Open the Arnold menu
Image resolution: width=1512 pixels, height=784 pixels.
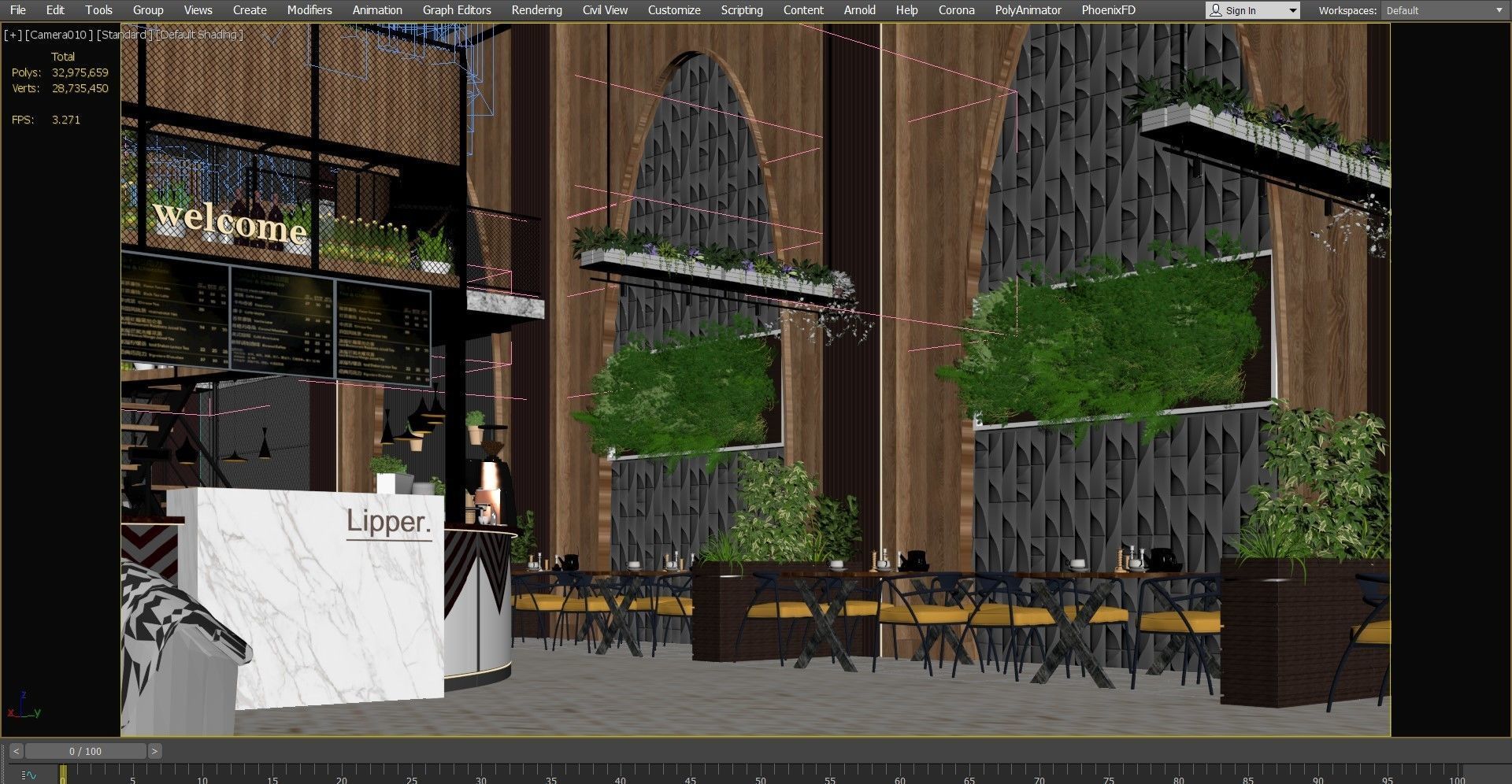click(859, 10)
